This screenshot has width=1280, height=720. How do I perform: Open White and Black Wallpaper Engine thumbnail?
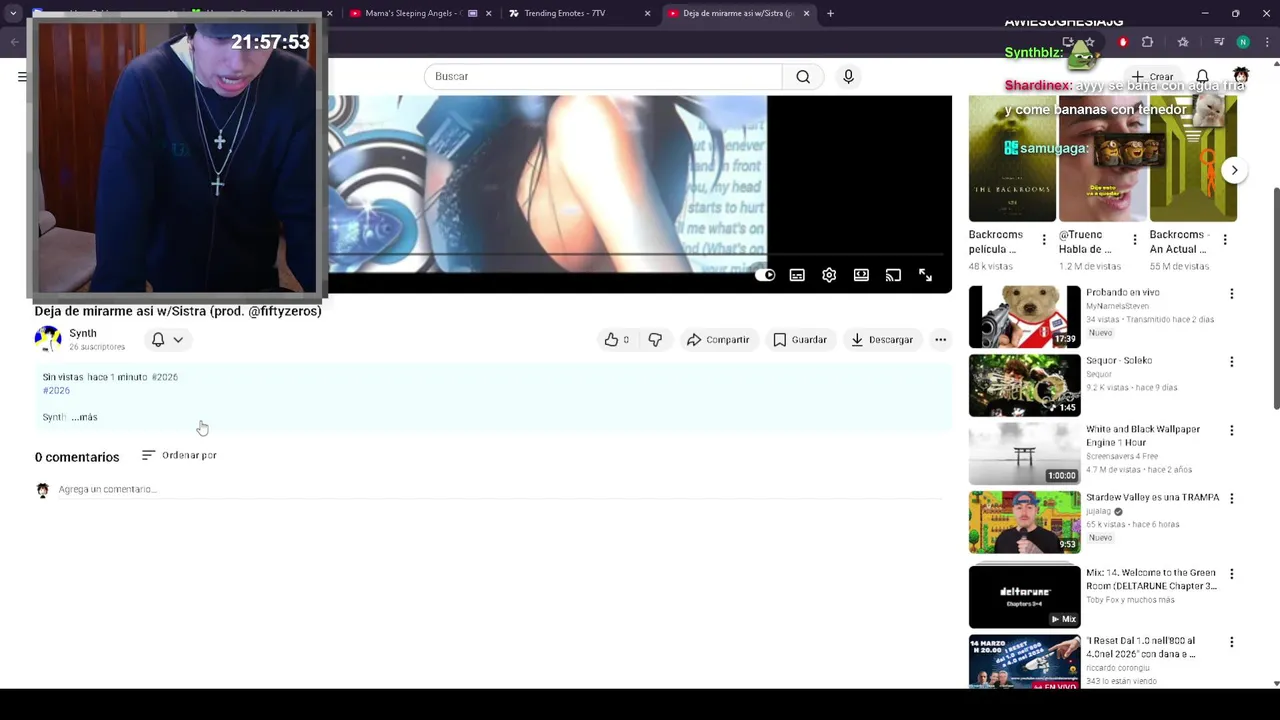(1024, 454)
